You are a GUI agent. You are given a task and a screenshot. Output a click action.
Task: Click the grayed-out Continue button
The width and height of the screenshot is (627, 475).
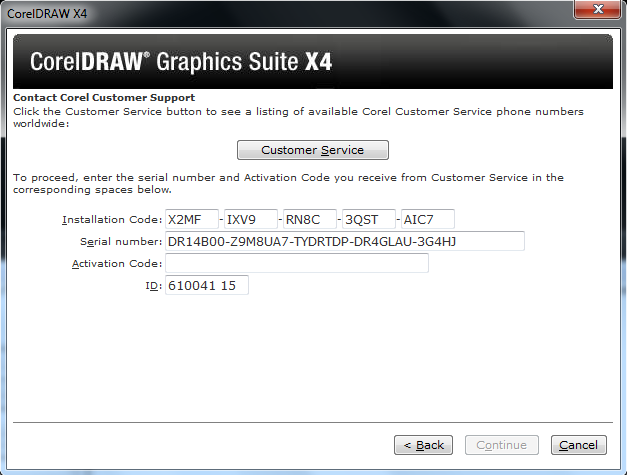click(x=502, y=445)
